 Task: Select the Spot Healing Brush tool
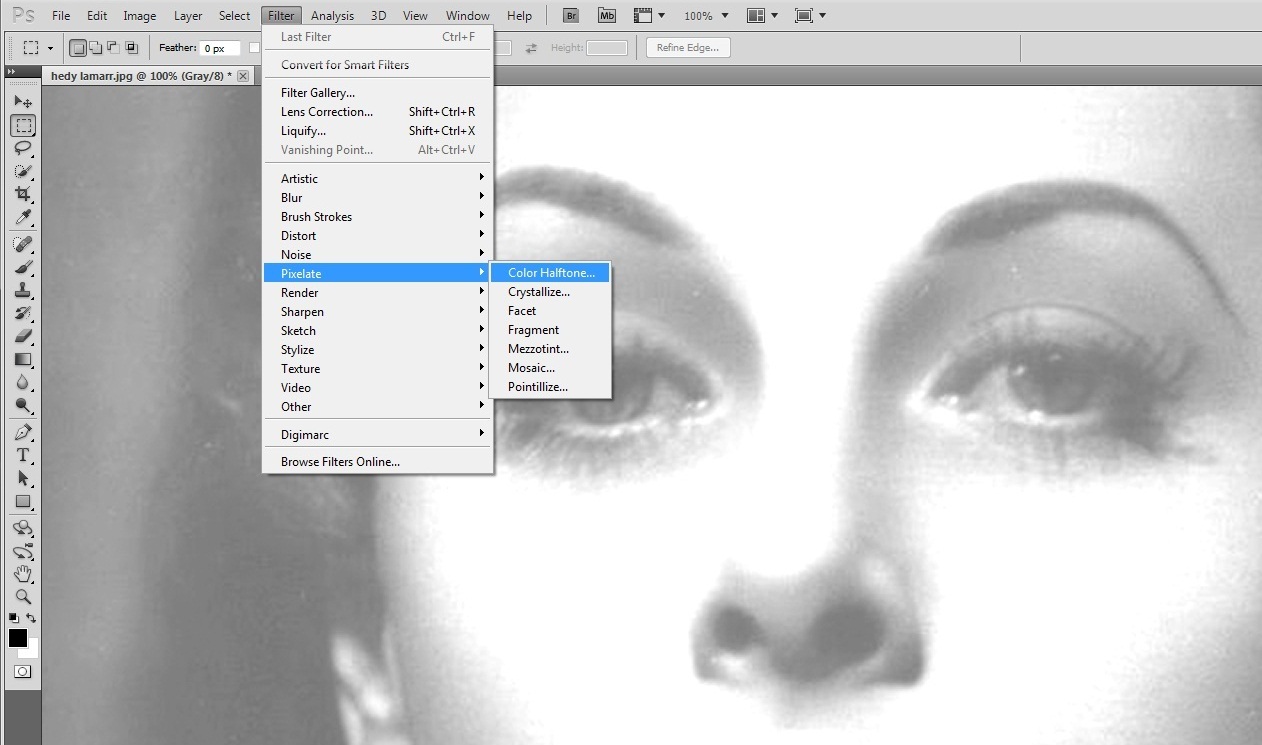[23, 245]
